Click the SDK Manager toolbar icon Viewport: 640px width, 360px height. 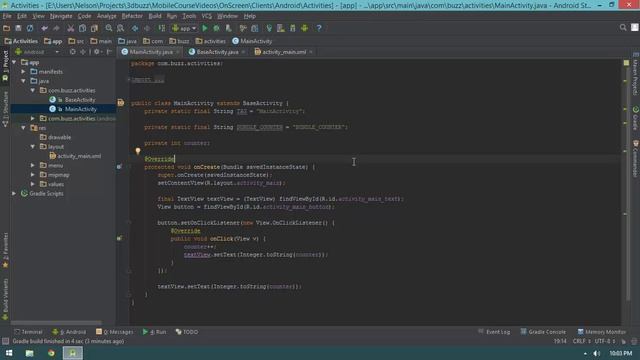click(293, 28)
